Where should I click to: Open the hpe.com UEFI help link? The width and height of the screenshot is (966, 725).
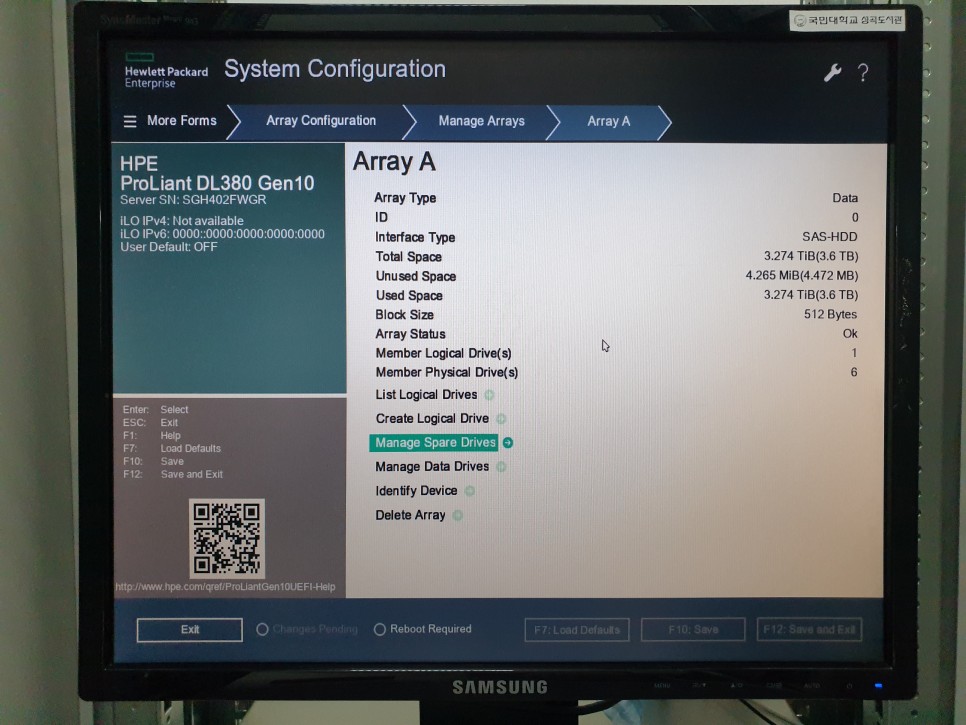[225, 586]
